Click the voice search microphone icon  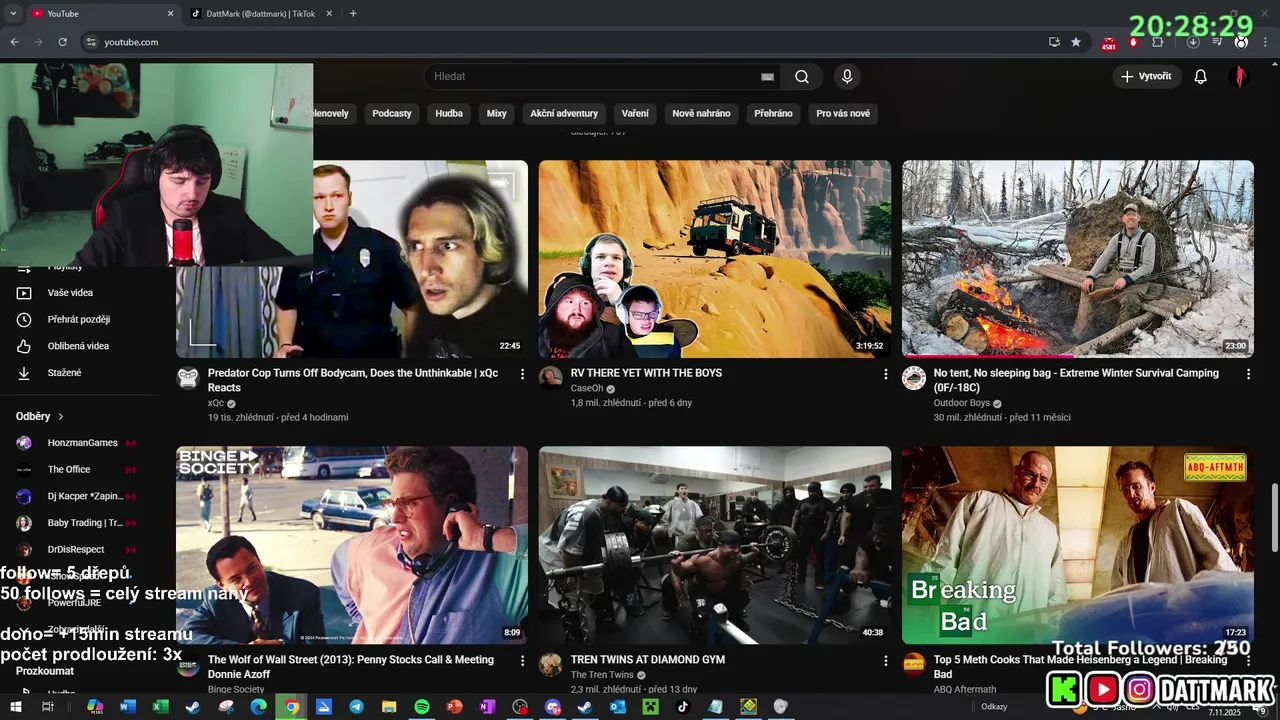847,76
